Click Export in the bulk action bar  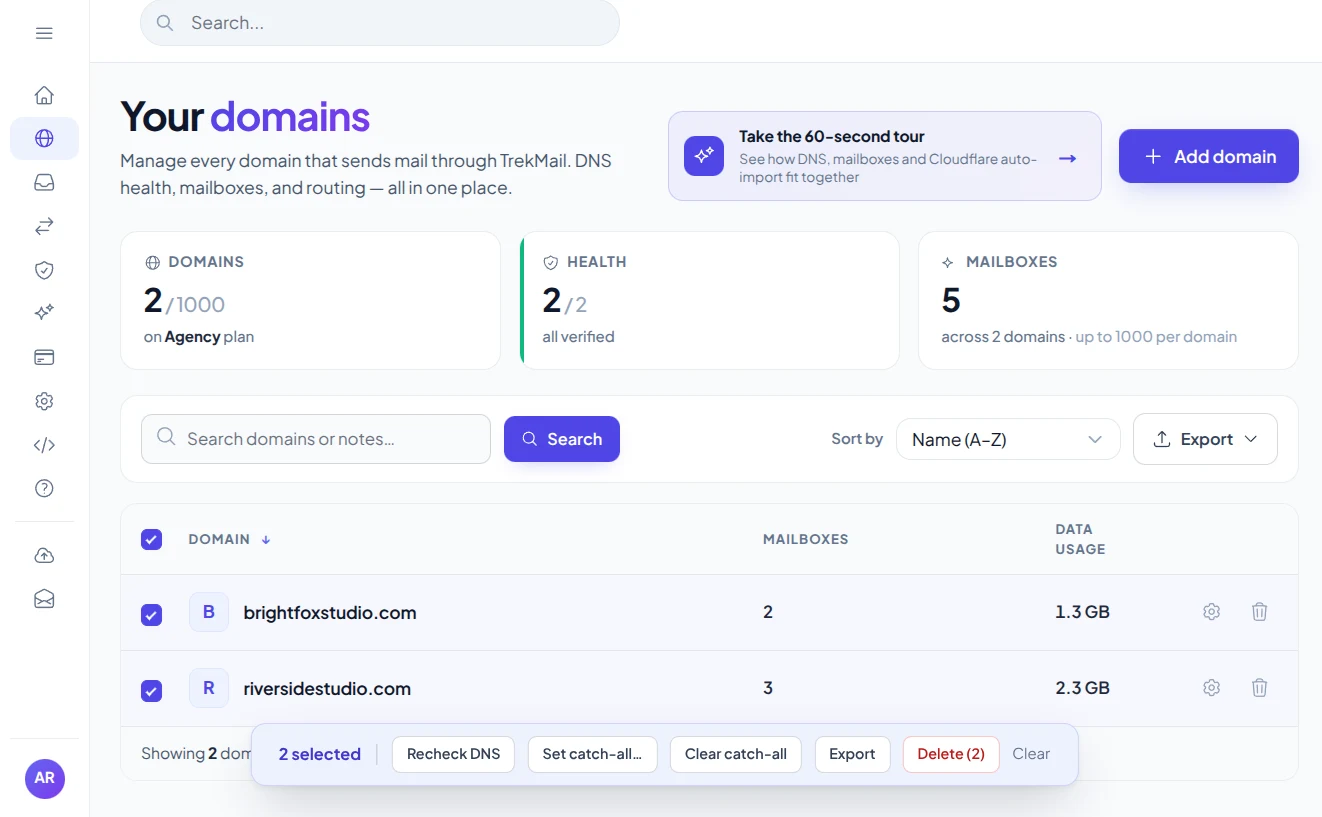[x=852, y=754]
